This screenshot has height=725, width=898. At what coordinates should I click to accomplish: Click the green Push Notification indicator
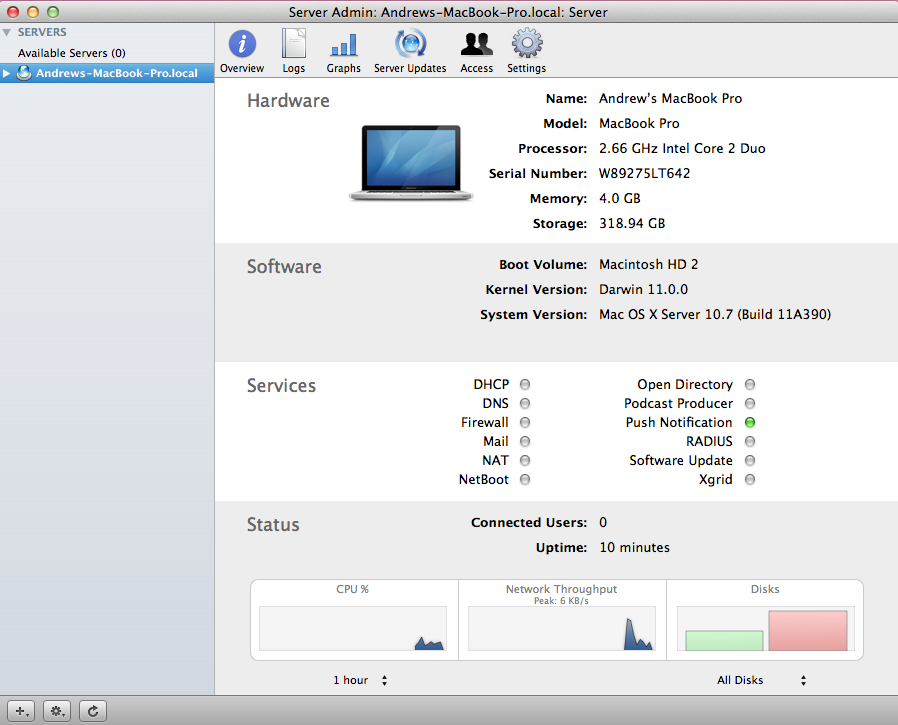[x=750, y=422]
